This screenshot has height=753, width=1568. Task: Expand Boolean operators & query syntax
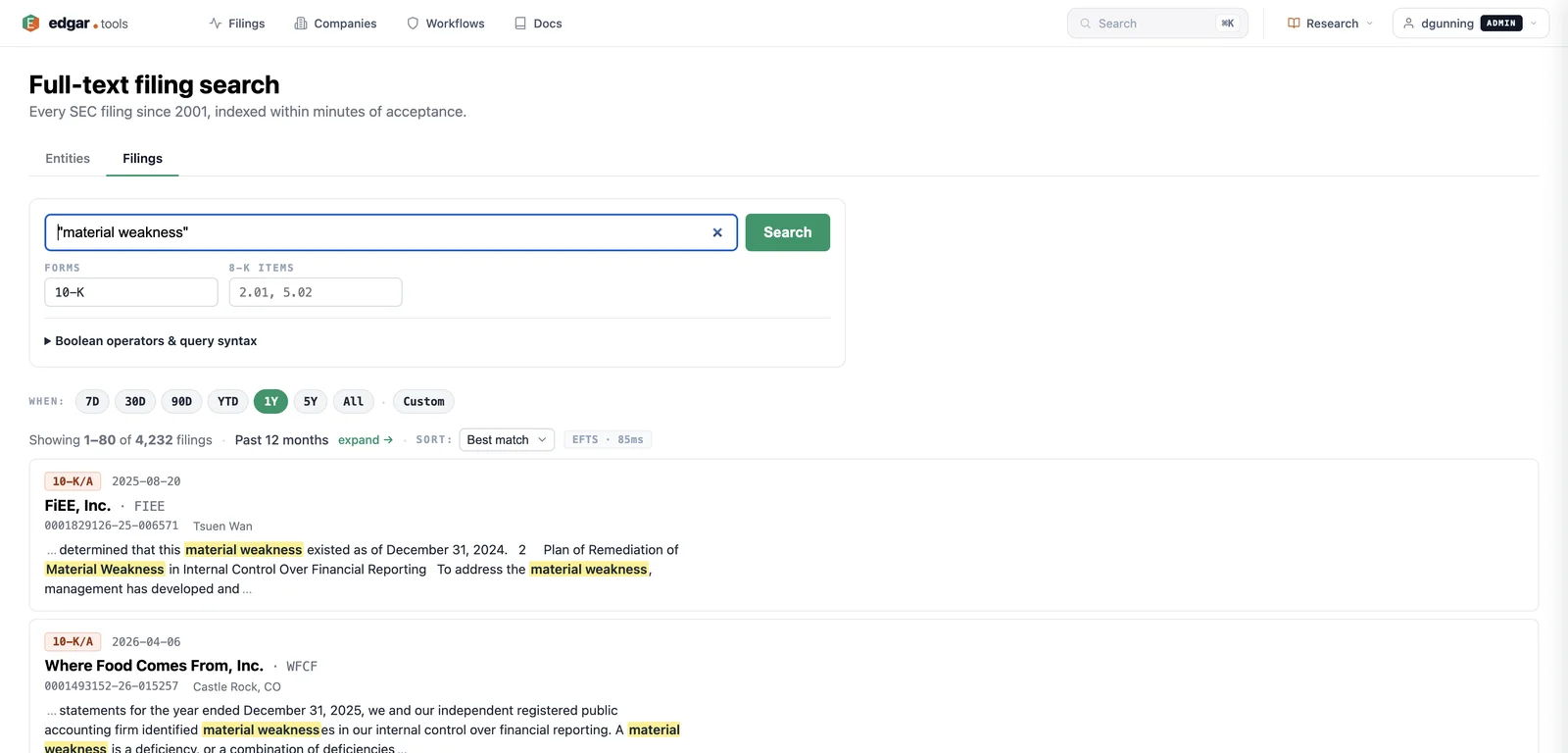[x=151, y=341]
